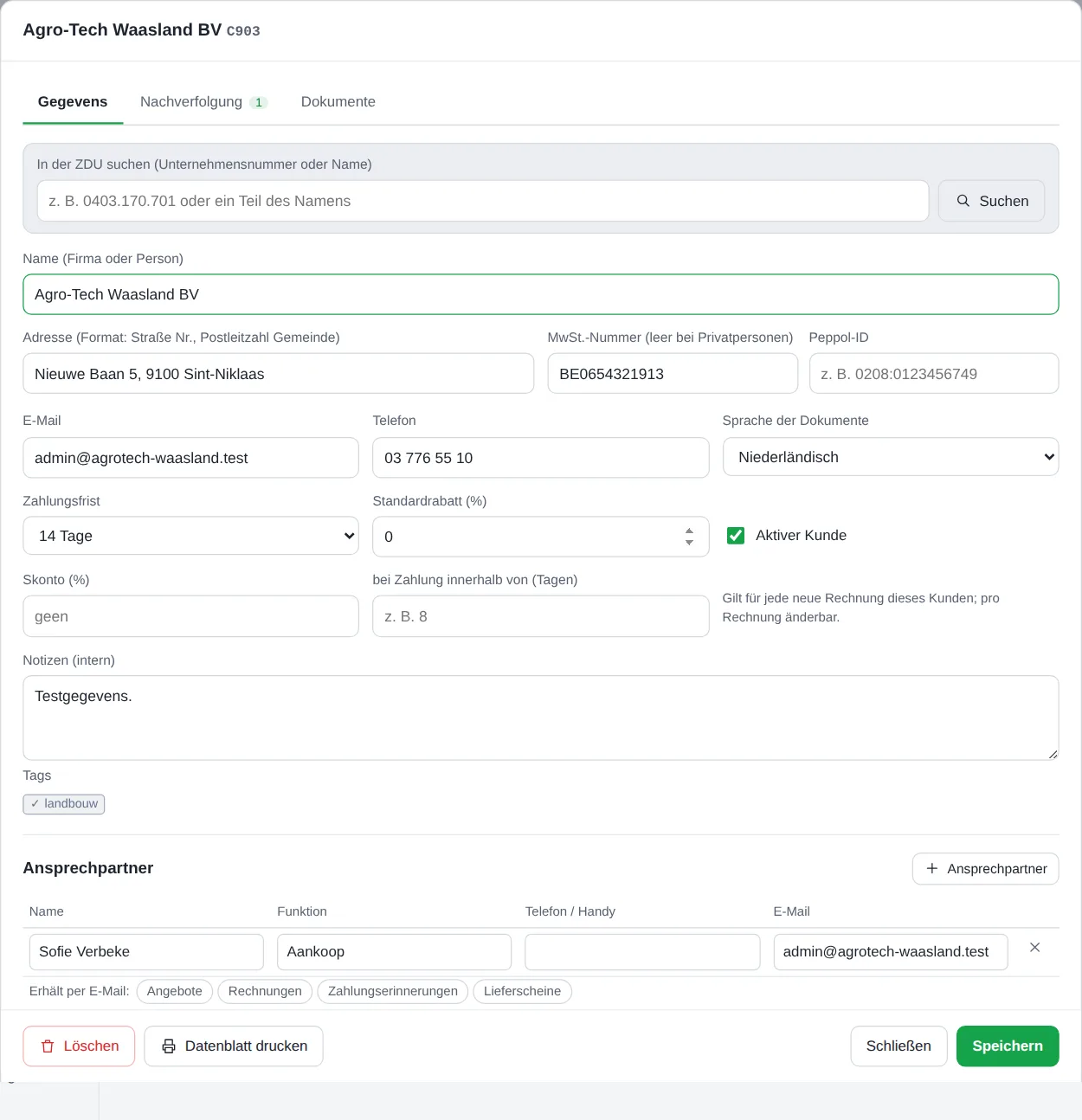Click the contact Telefon / Handy field
Screen dimensions: 1082x1120
[642, 952]
